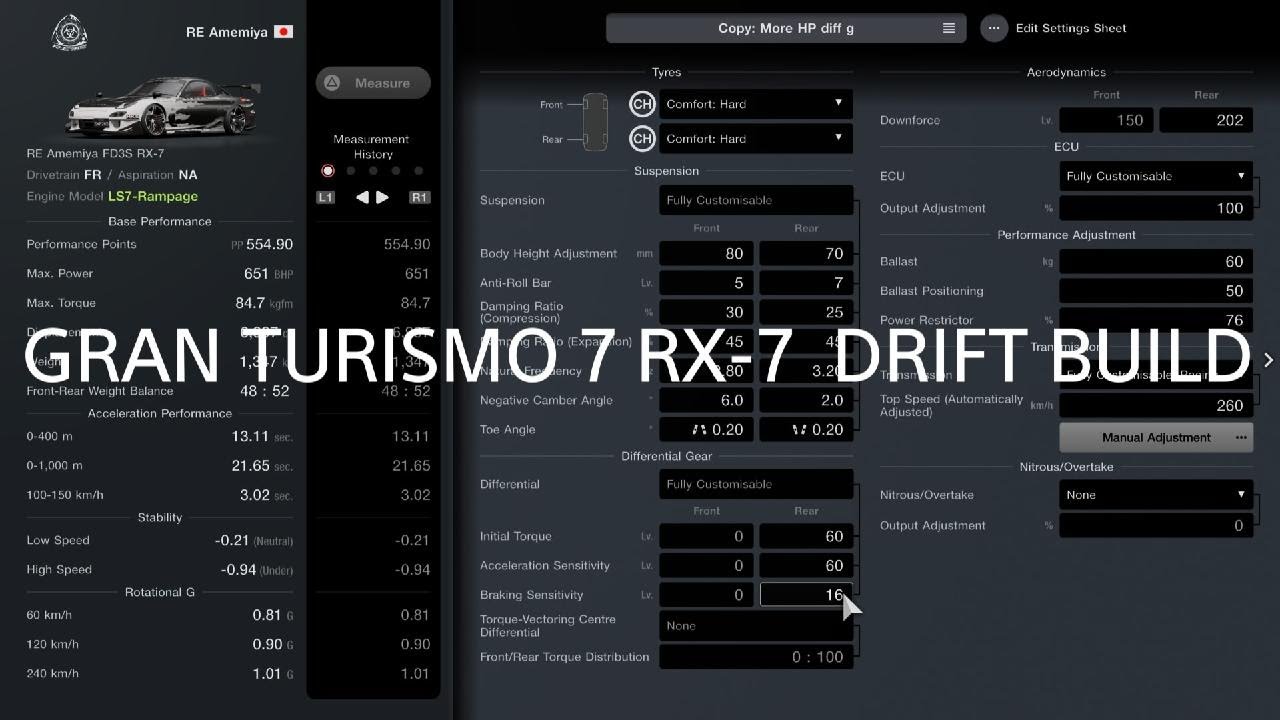The image size is (1280, 720).
Task: Select ECU output adjustment value 100
Action: click(x=1156, y=208)
